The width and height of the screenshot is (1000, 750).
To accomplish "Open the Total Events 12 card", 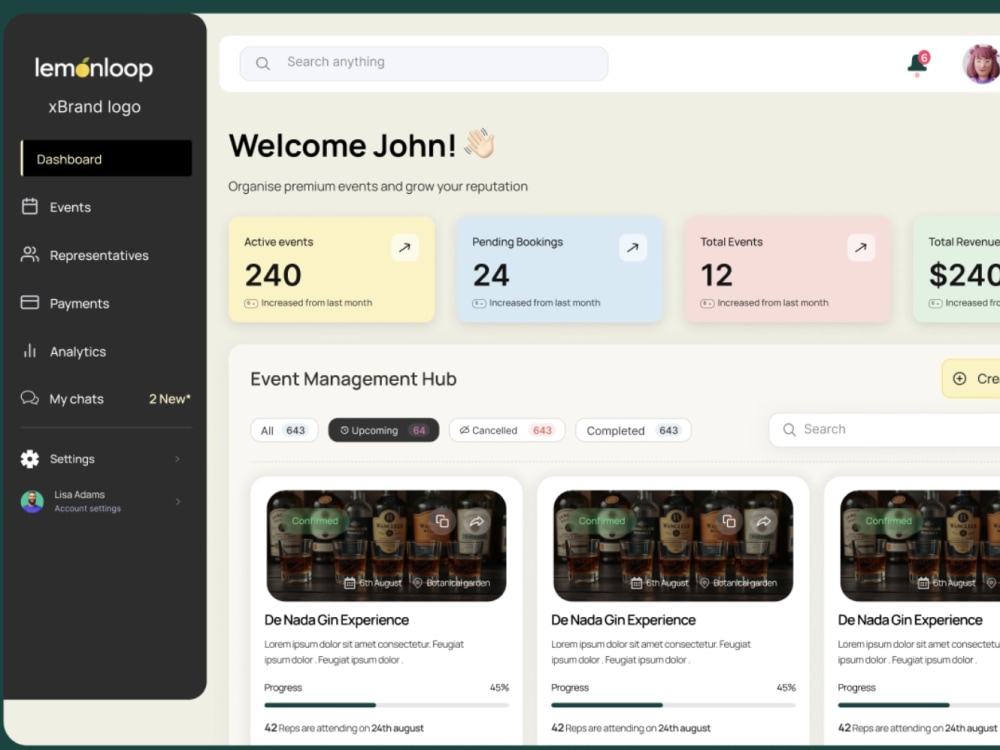I will (788, 270).
